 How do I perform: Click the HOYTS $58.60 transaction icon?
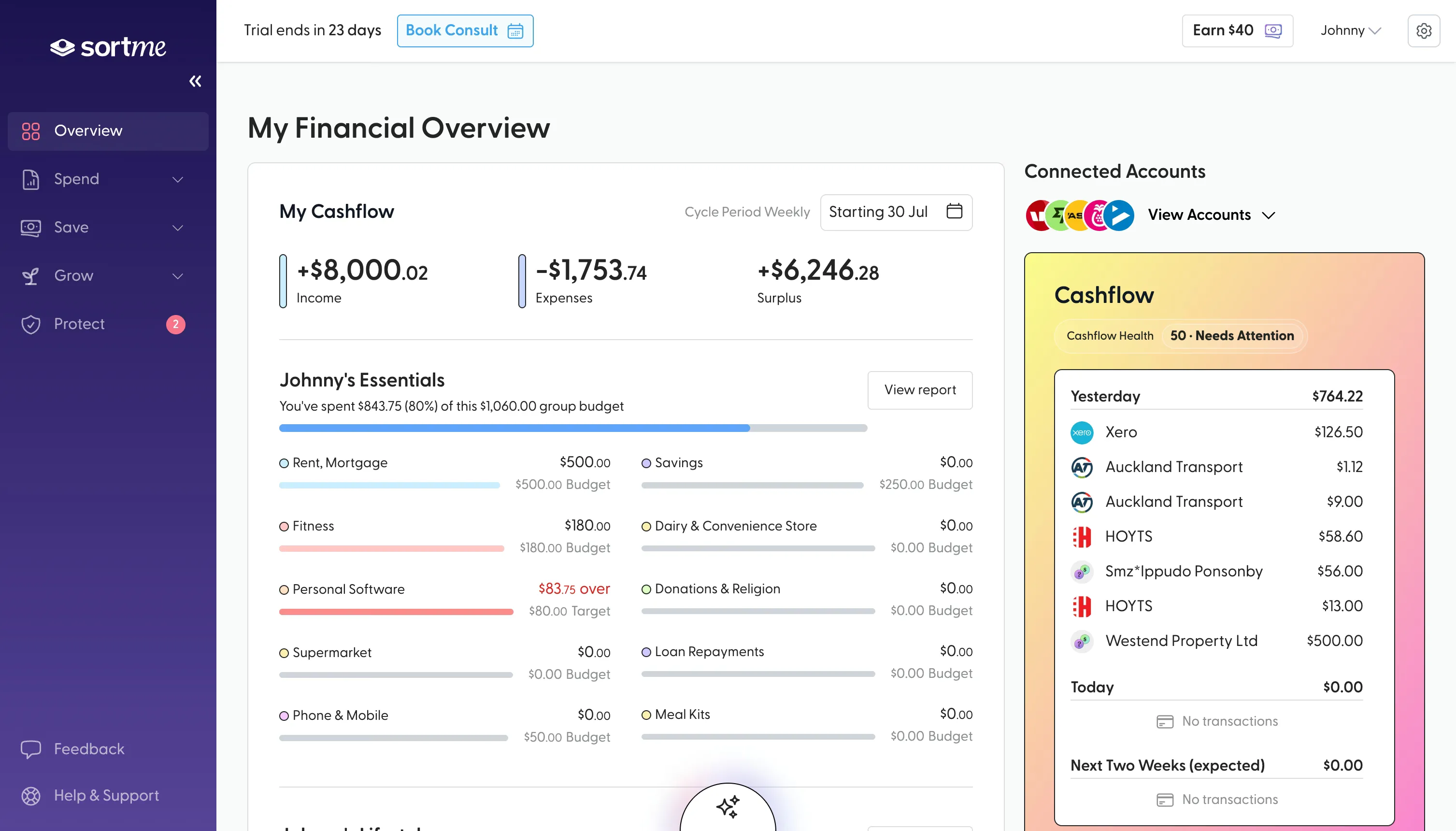(x=1081, y=536)
